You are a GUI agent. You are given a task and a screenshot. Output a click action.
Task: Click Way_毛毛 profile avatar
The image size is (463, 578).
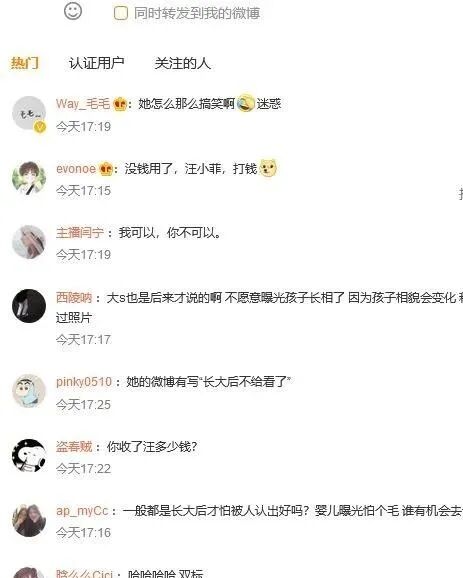(29, 113)
